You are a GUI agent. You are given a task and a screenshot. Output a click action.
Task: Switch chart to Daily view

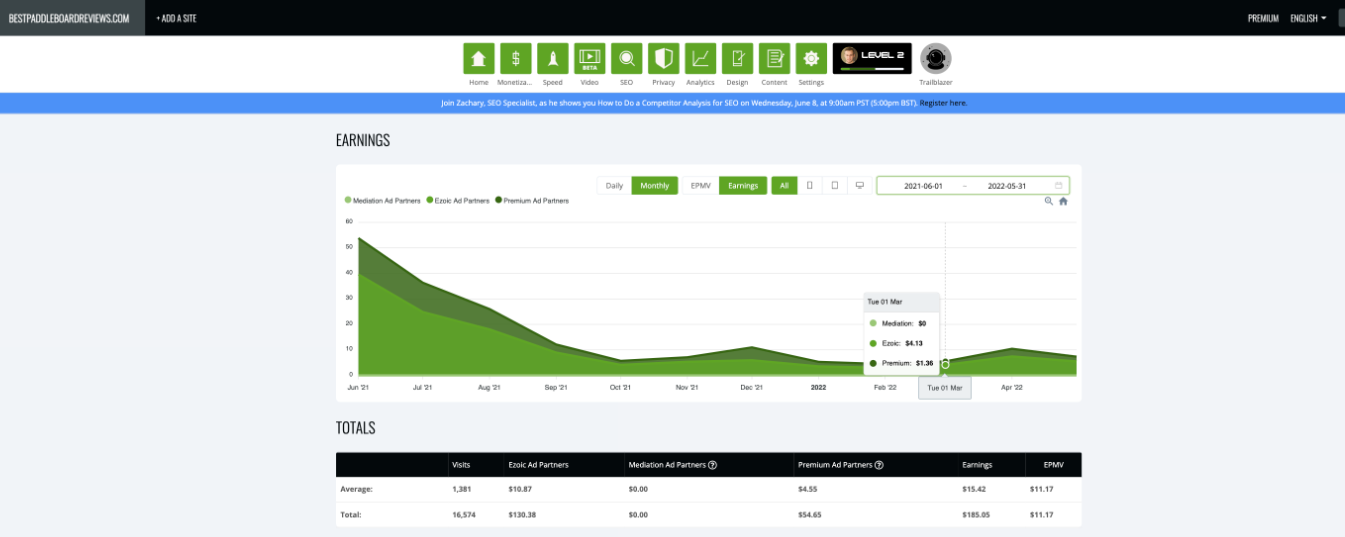click(x=614, y=186)
